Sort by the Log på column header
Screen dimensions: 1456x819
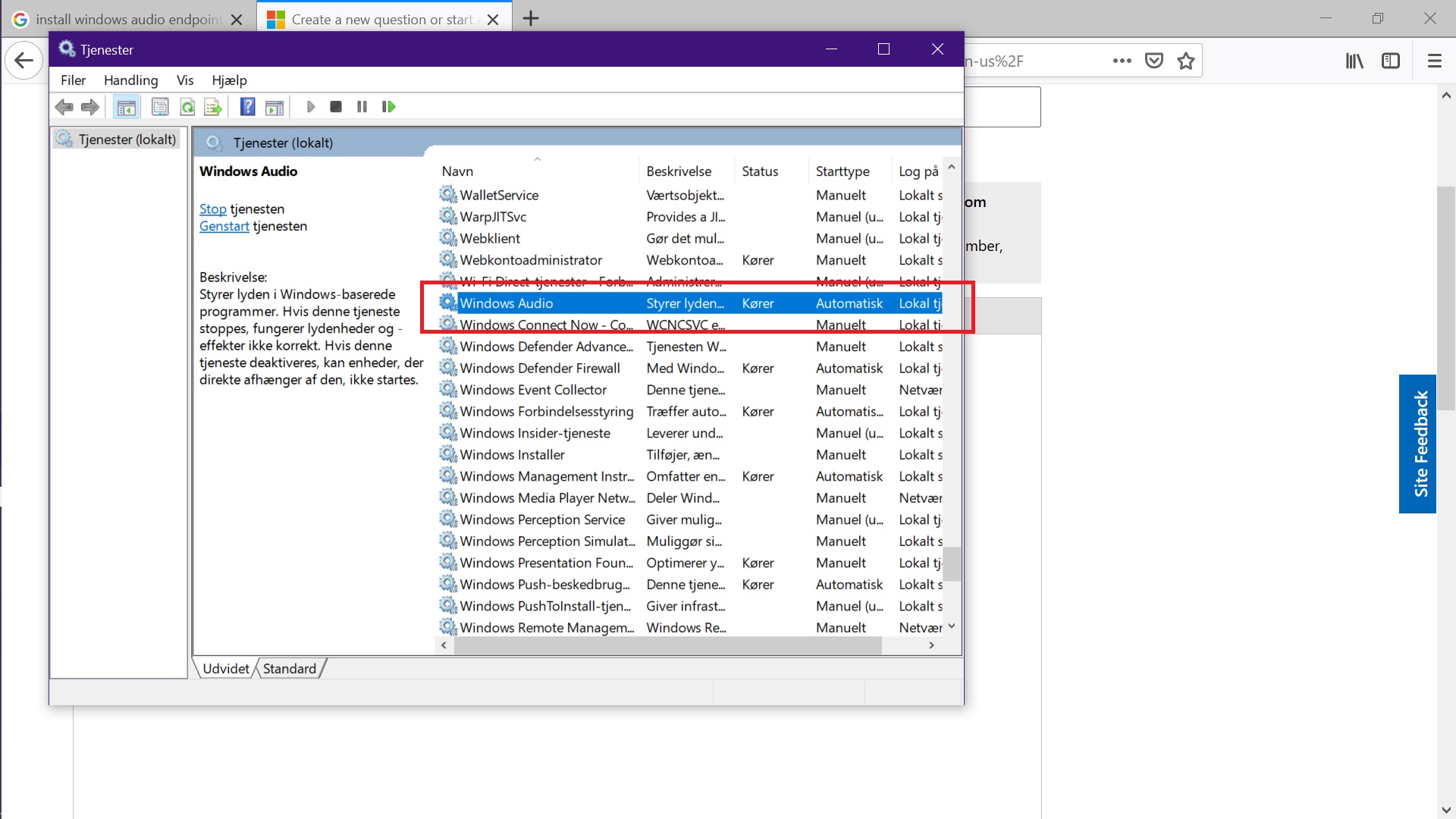919,171
